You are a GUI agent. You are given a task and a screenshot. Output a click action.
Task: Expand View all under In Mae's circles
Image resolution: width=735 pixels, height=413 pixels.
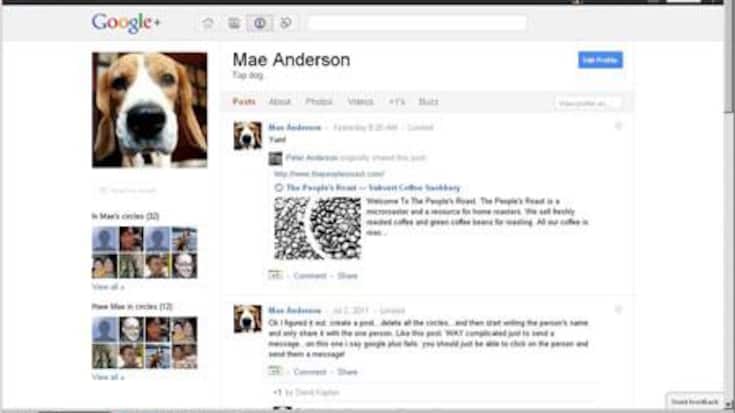click(x=107, y=286)
